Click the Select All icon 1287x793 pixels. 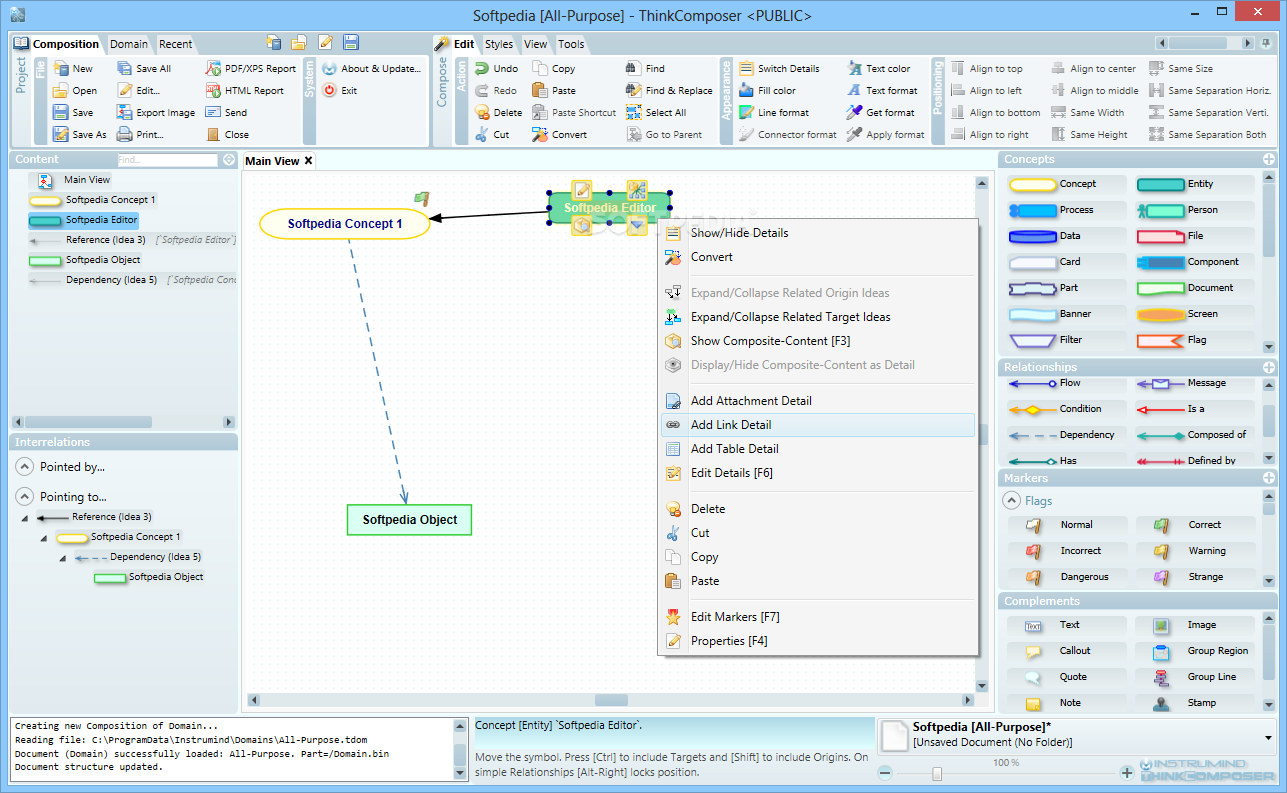633,113
